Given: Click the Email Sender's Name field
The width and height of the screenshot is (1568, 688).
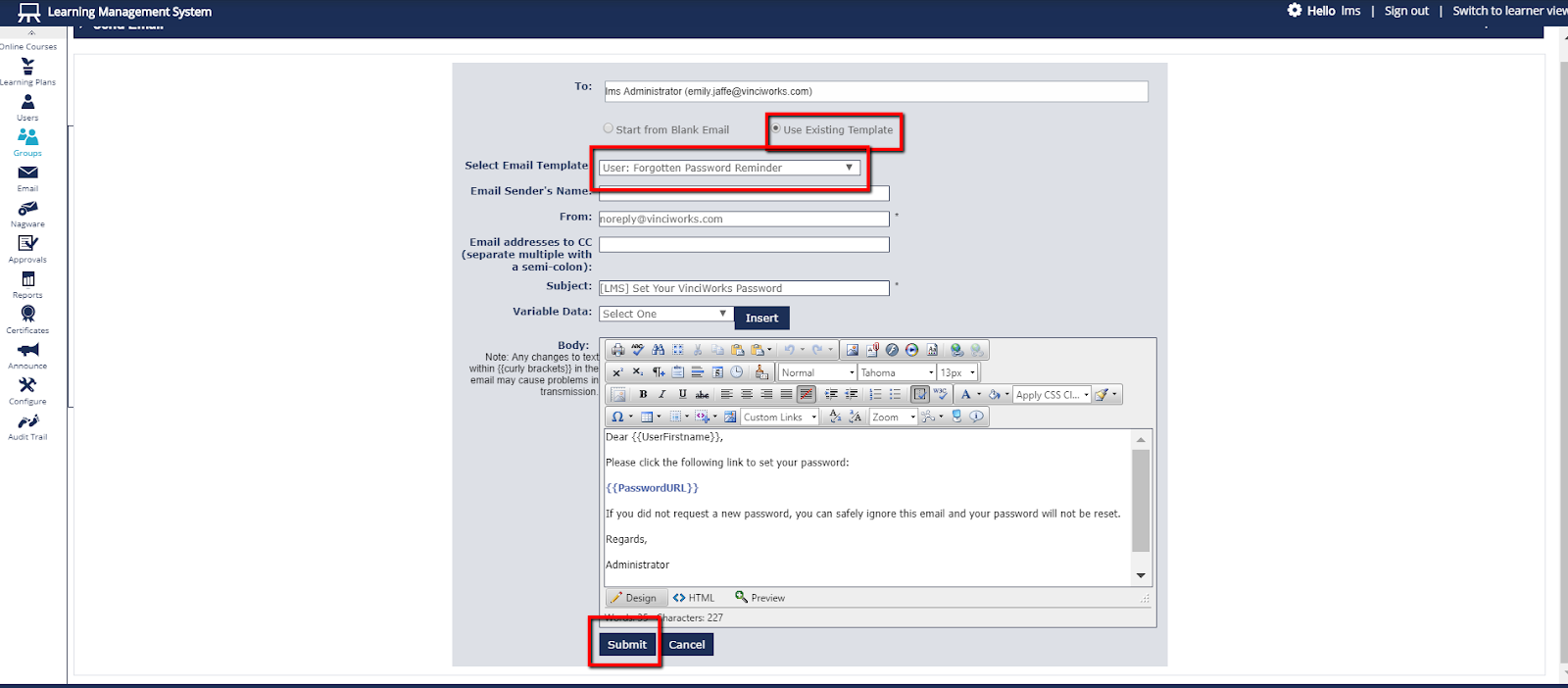Looking at the screenshot, I should point(744,193).
